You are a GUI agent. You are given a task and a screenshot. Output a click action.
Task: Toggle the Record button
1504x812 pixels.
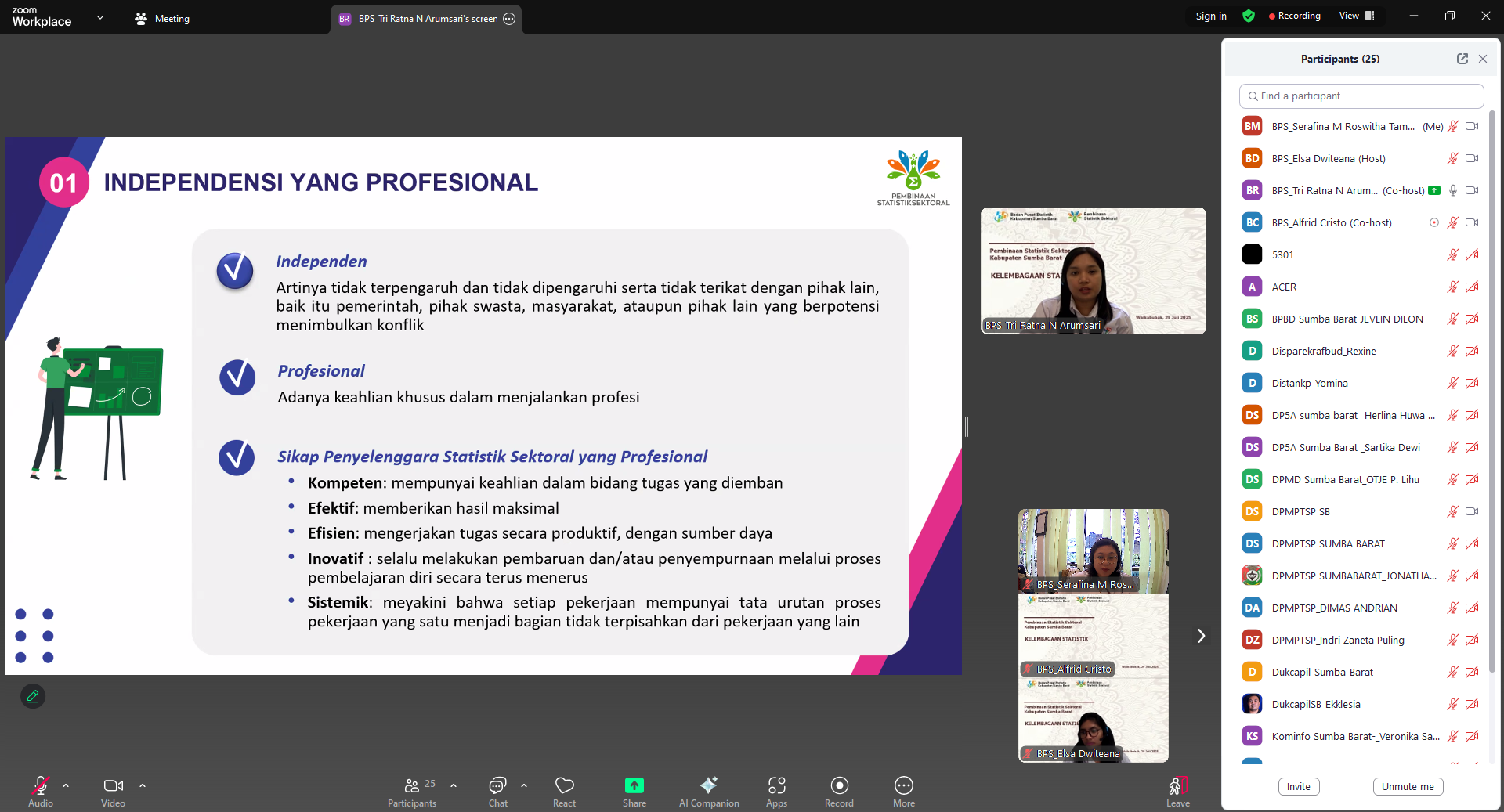click(839, 786)
